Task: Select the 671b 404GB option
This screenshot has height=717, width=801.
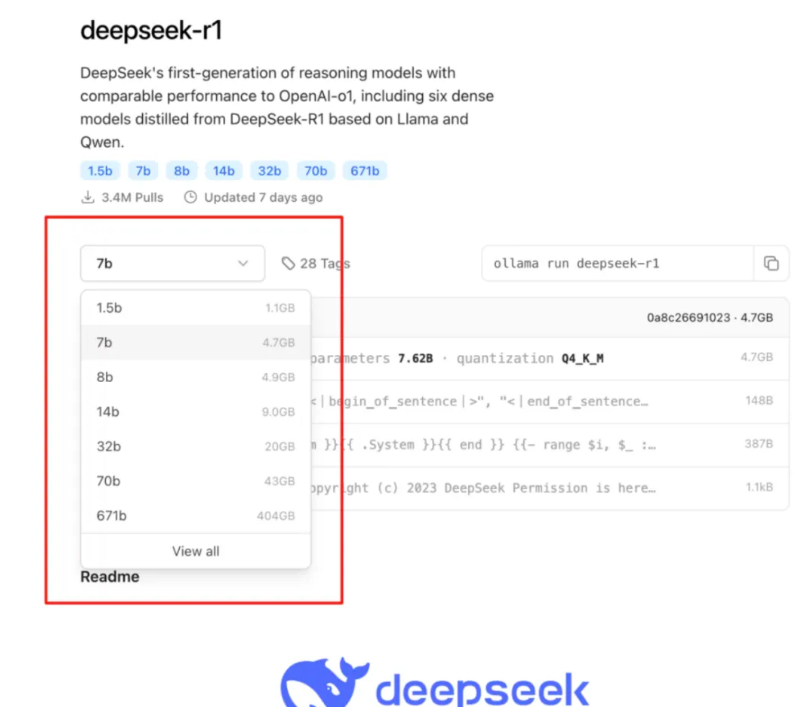Action: pos(196,516)
